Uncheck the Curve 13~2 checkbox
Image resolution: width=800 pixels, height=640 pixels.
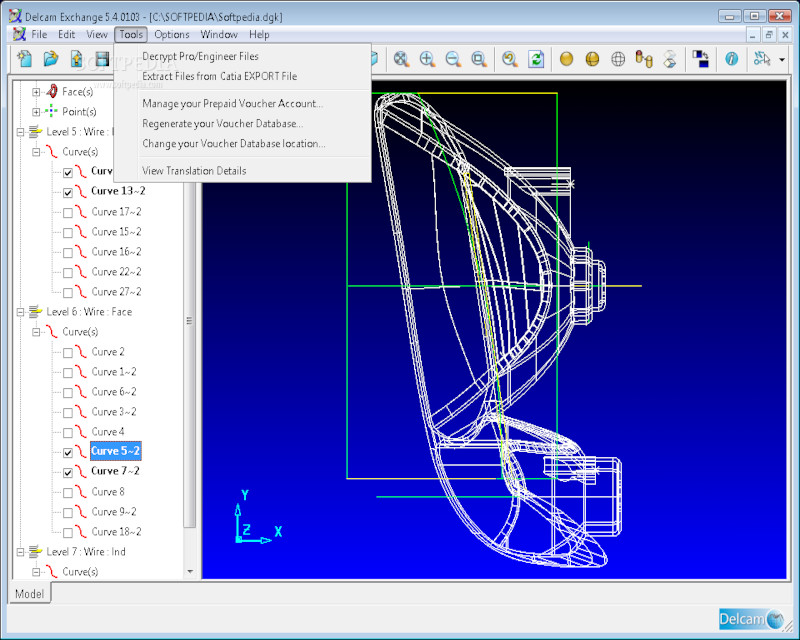tap(68, 192)
